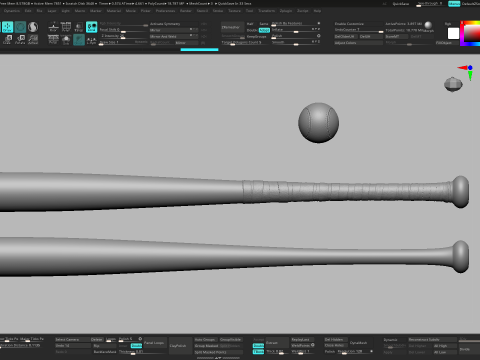Image resolution: width=480 pixels, height=360 pixels.
Task: Click the camera head orientation widget
Action: 453,84
